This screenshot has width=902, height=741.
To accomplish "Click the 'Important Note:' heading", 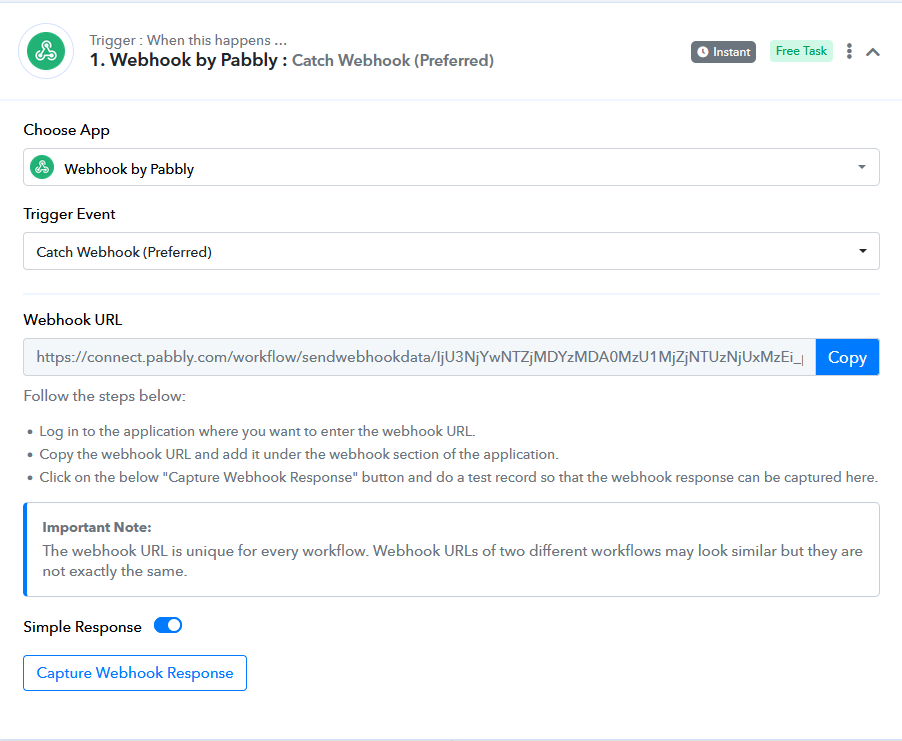I will [97, 528].
